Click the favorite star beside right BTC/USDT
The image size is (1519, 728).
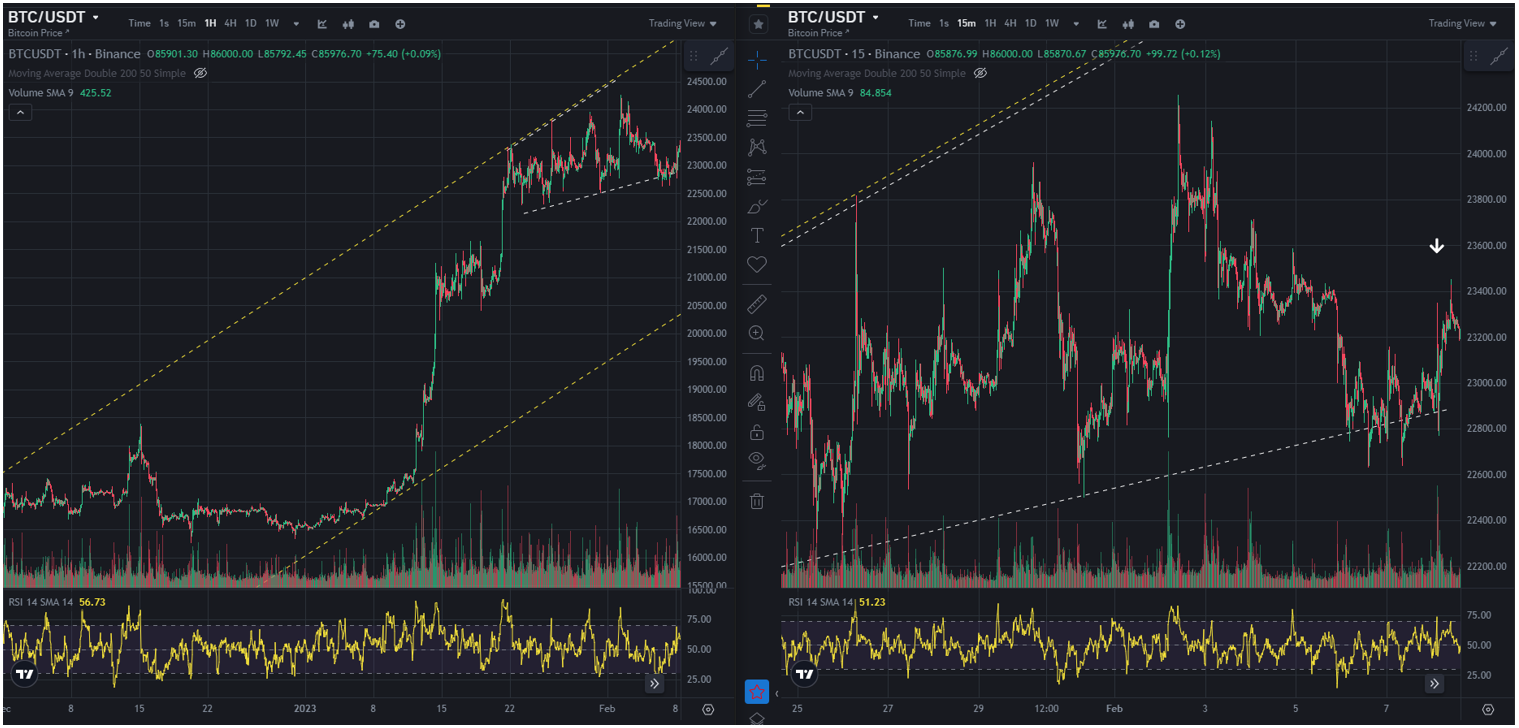[x=758, y=23]
